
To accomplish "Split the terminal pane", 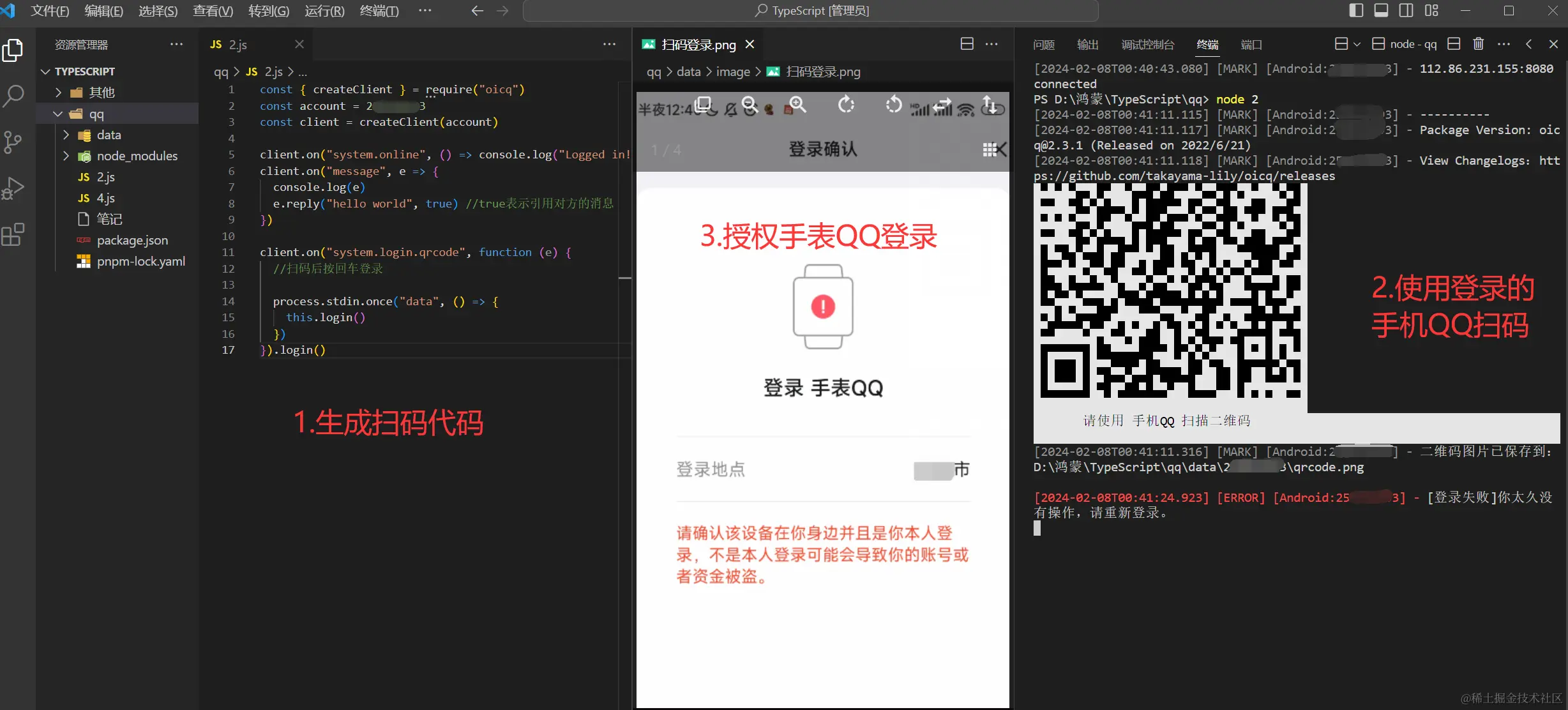I will (1454, 43).
